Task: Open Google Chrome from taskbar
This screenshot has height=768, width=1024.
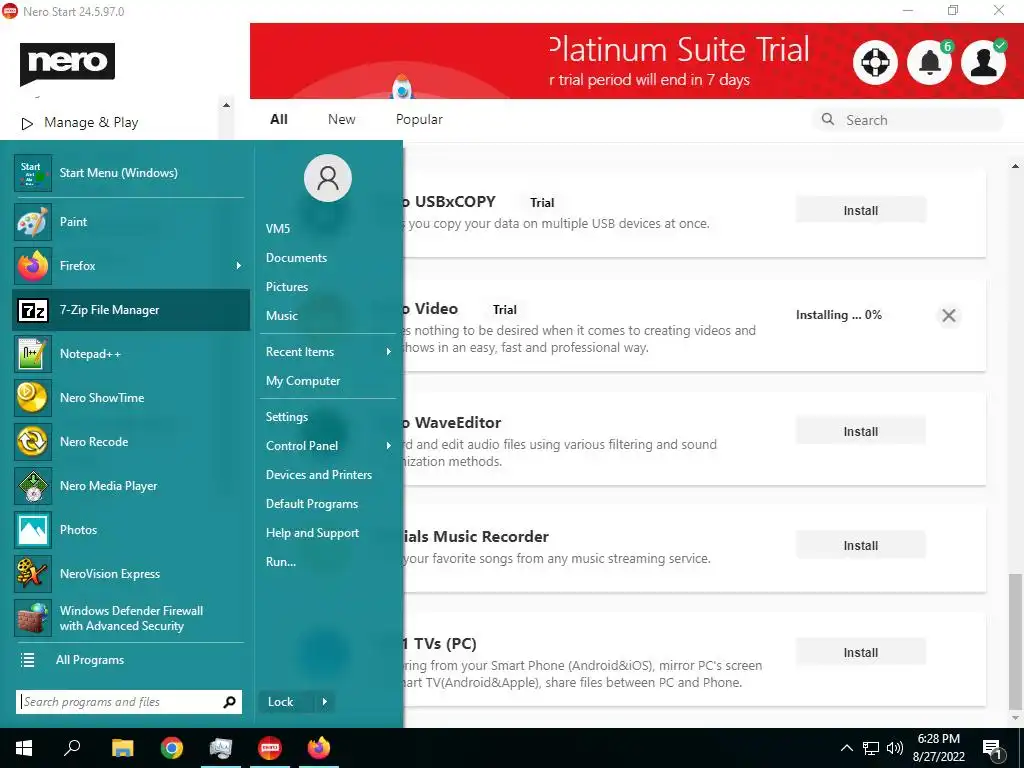Action: click(x=172, y=748)
